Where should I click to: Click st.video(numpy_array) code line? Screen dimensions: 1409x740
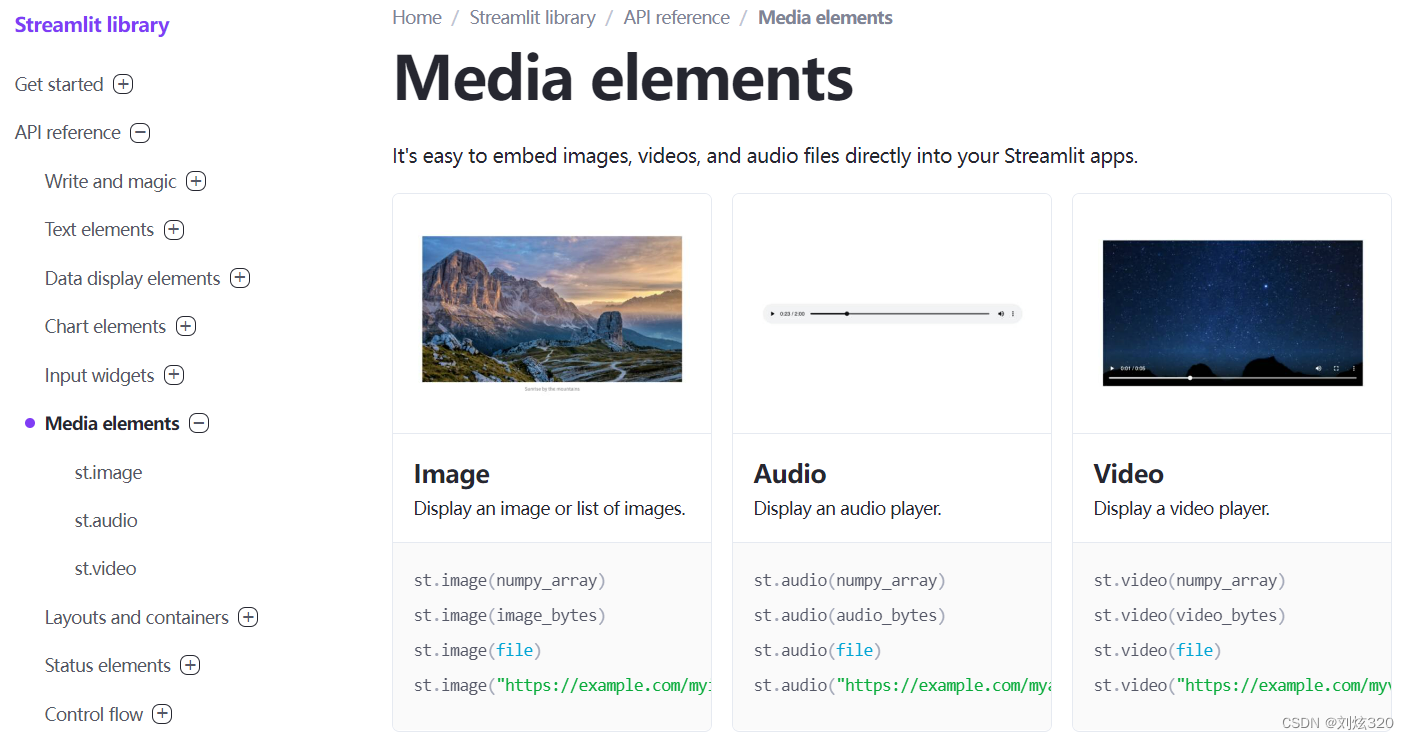(x=1190, y=580)
